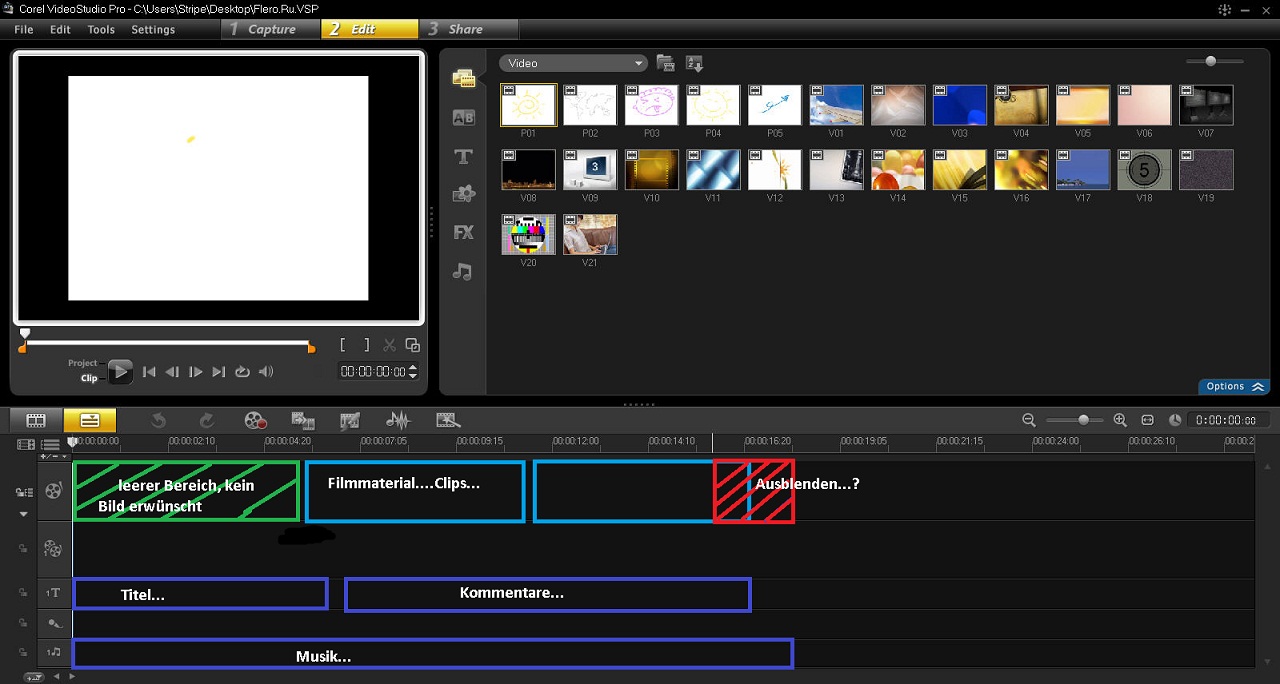
Task: Toggle the Project playback mode
Action: [x=83, y=363]
